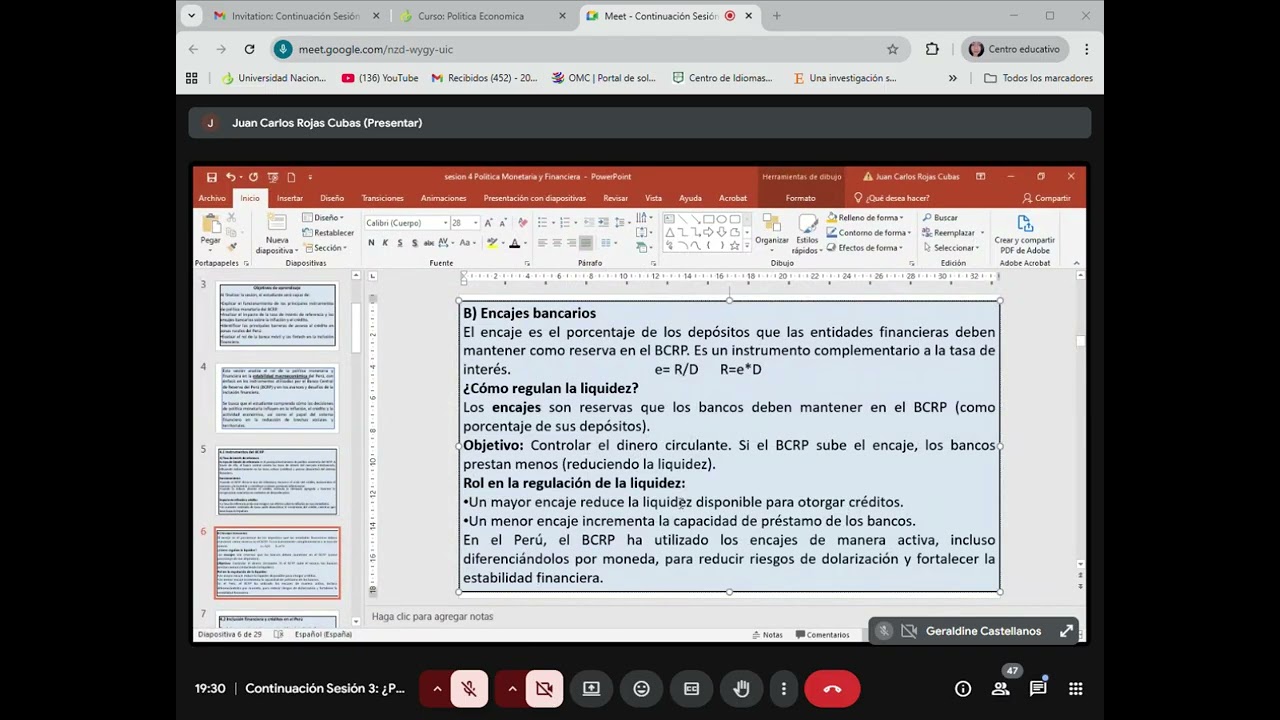Toggle underline S formatting
The height and width of the screenshot is (720, 1280).
click(x=400, y=243)
